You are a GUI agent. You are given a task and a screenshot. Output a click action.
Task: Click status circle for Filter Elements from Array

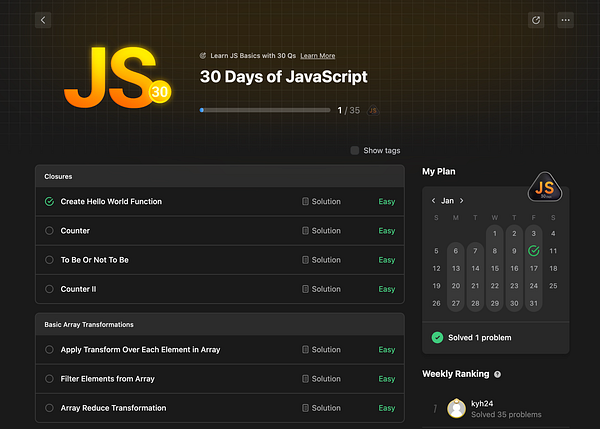point(49,379)
